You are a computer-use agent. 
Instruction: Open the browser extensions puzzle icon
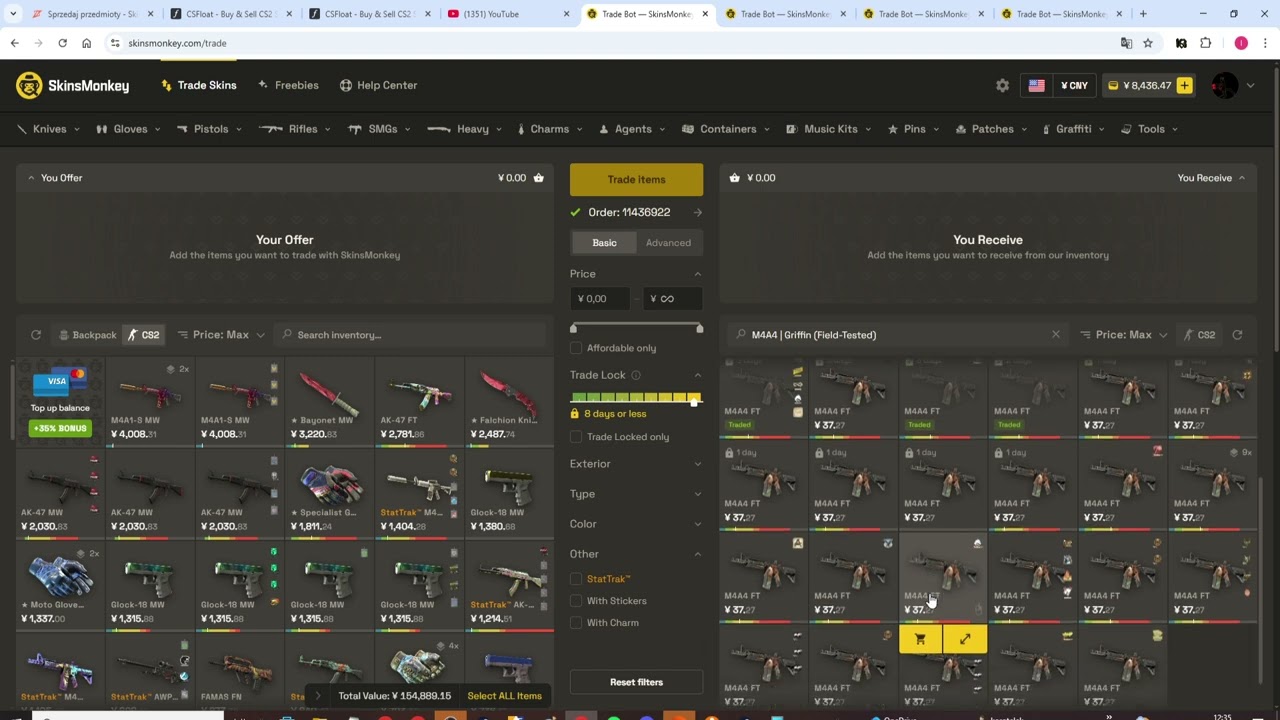click(x=1205, y=43)
